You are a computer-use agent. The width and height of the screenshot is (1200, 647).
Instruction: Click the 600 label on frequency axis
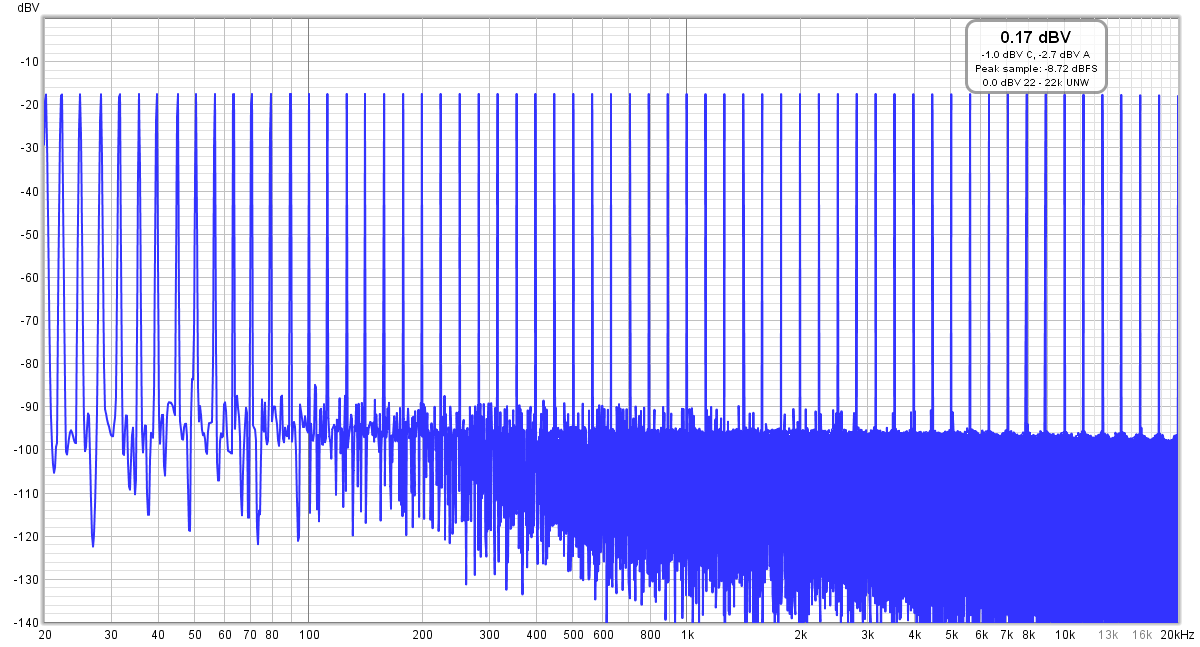(603, 635)
